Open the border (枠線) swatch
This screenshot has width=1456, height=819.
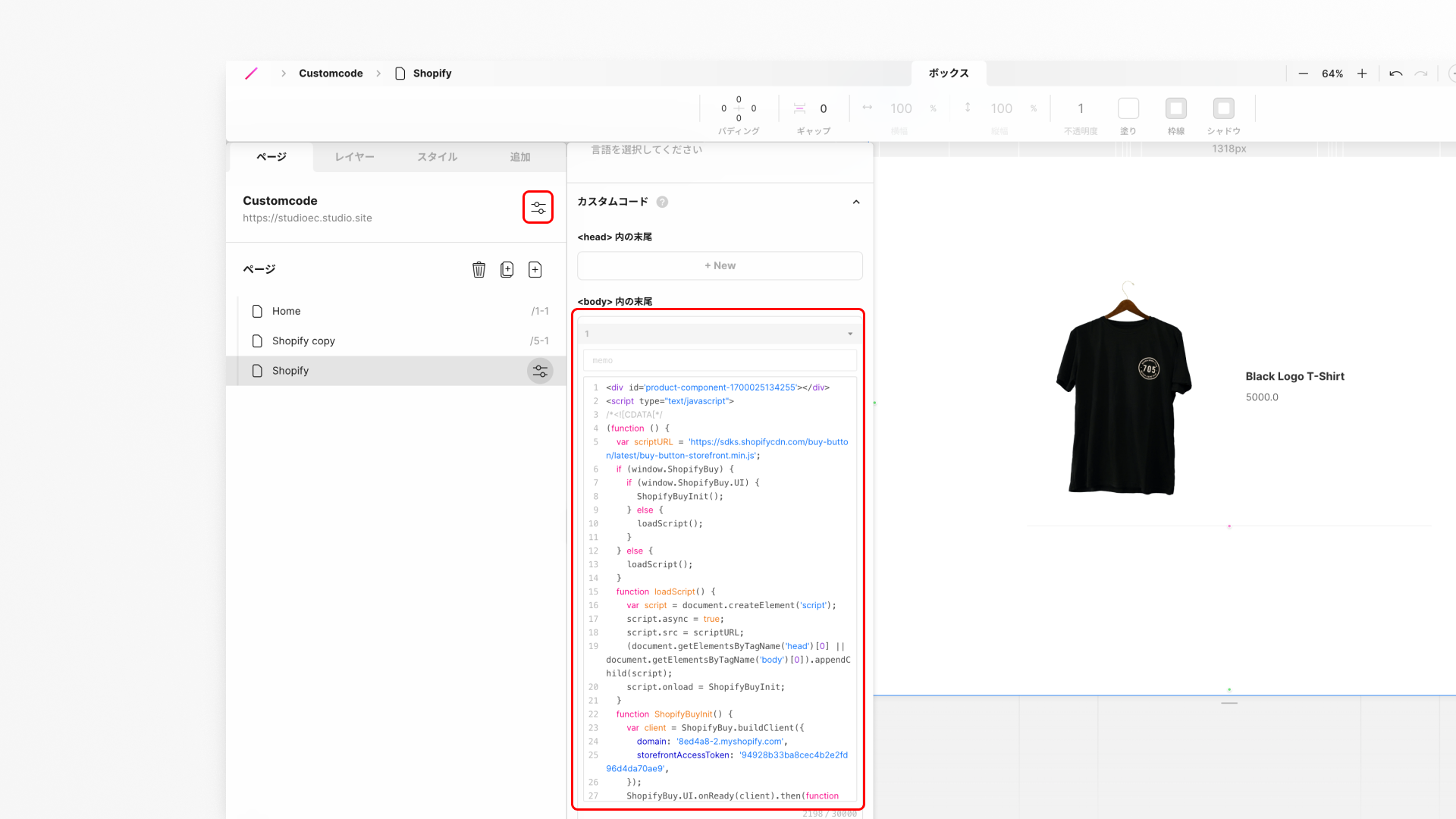pos(1176,108)
